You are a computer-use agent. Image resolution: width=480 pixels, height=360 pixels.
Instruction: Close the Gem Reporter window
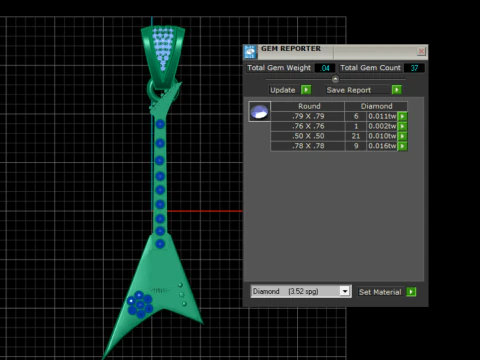(421, 51)
